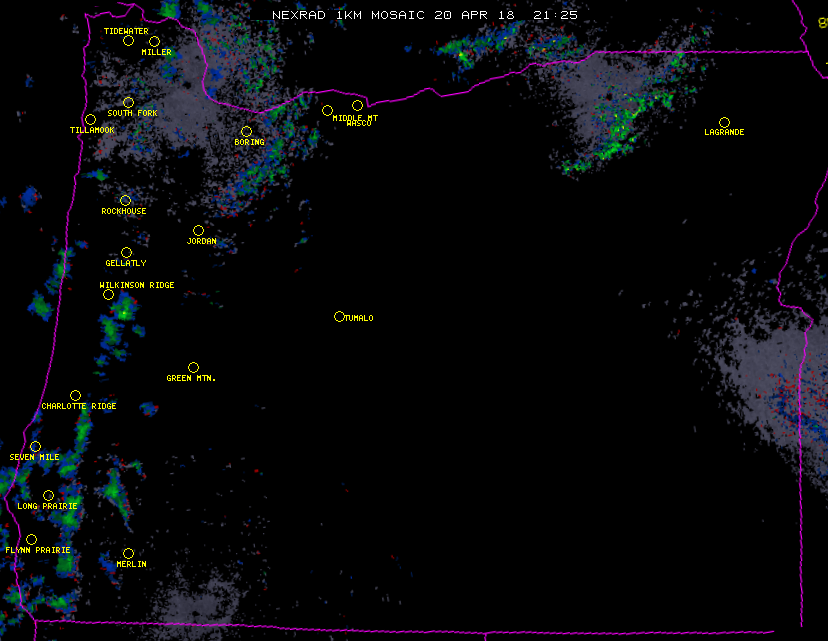Select the Miller station circle marker
This screenshot has height=641, width=828.
pyautogui.click(x=154, y=41)
